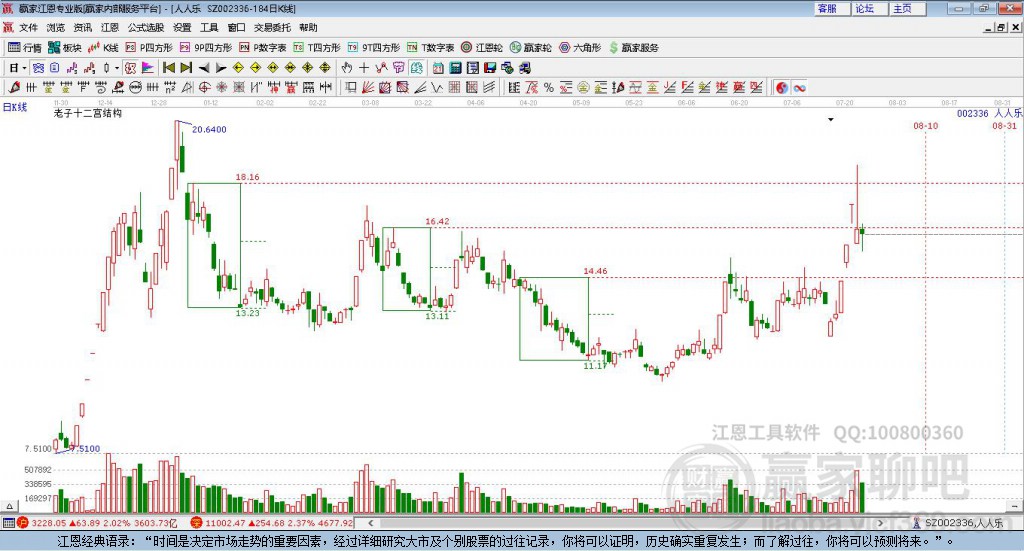1024x551 pixels.
Task: Open the calculator icon
Action: tap(455, 68)
